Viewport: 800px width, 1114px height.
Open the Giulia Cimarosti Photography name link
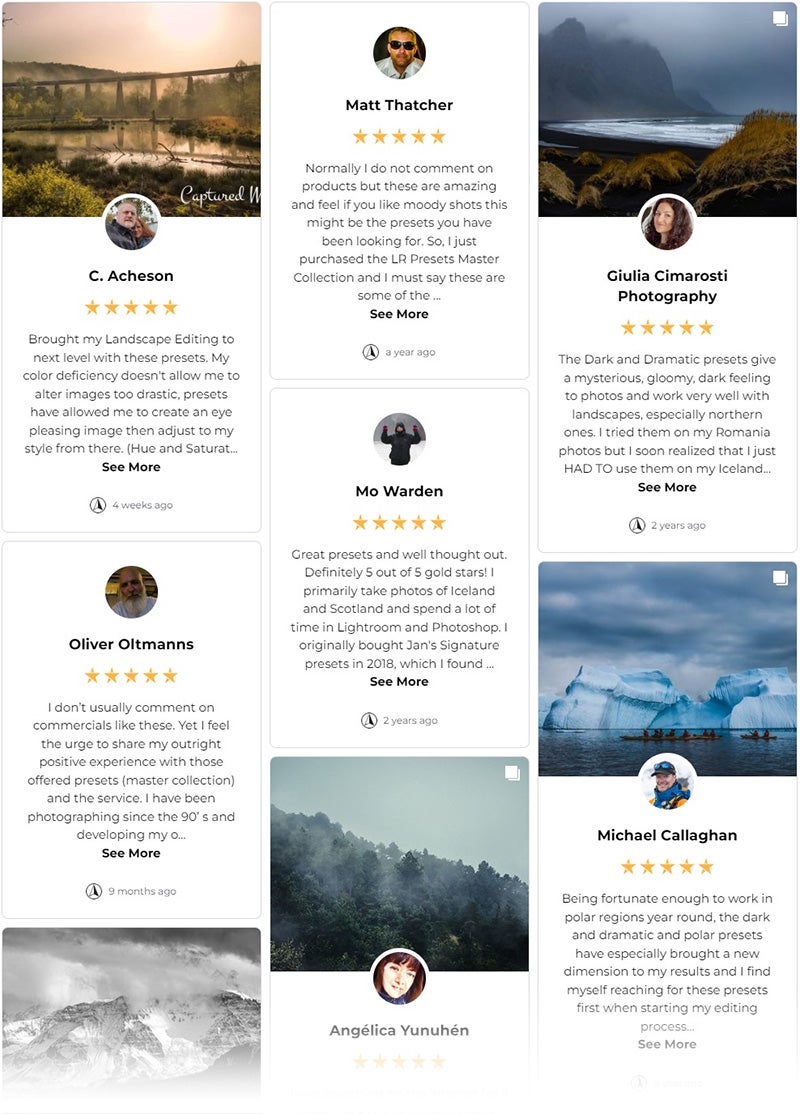pos(667,286)
